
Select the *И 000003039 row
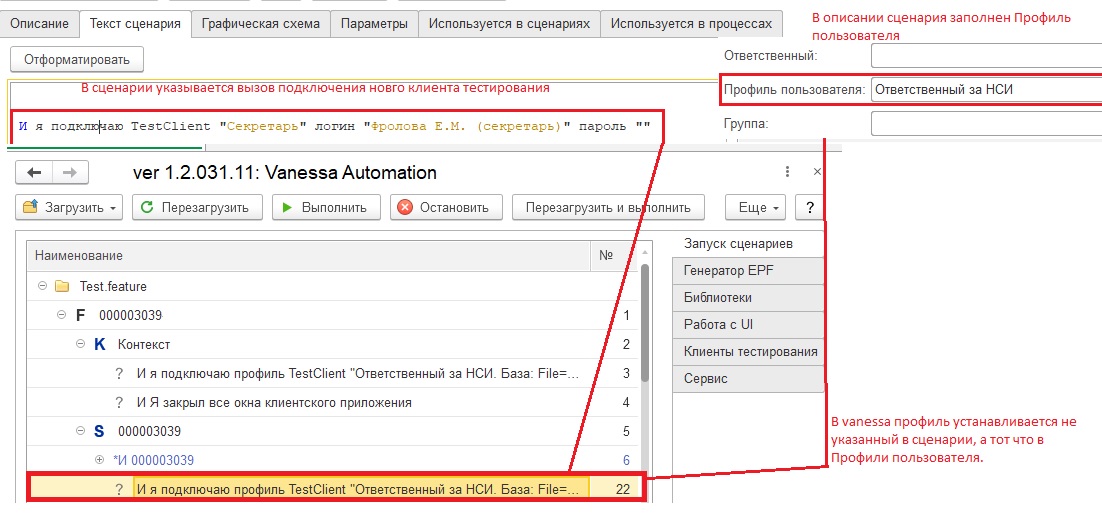pyautogui.click(x=332, y=460)
